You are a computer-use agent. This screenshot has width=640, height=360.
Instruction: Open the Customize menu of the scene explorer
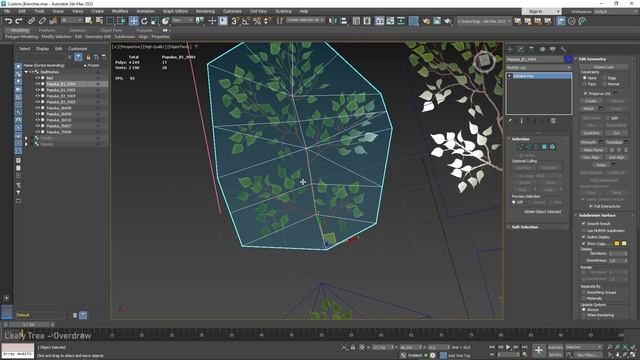pyautogui.click(x=78, y=49)
